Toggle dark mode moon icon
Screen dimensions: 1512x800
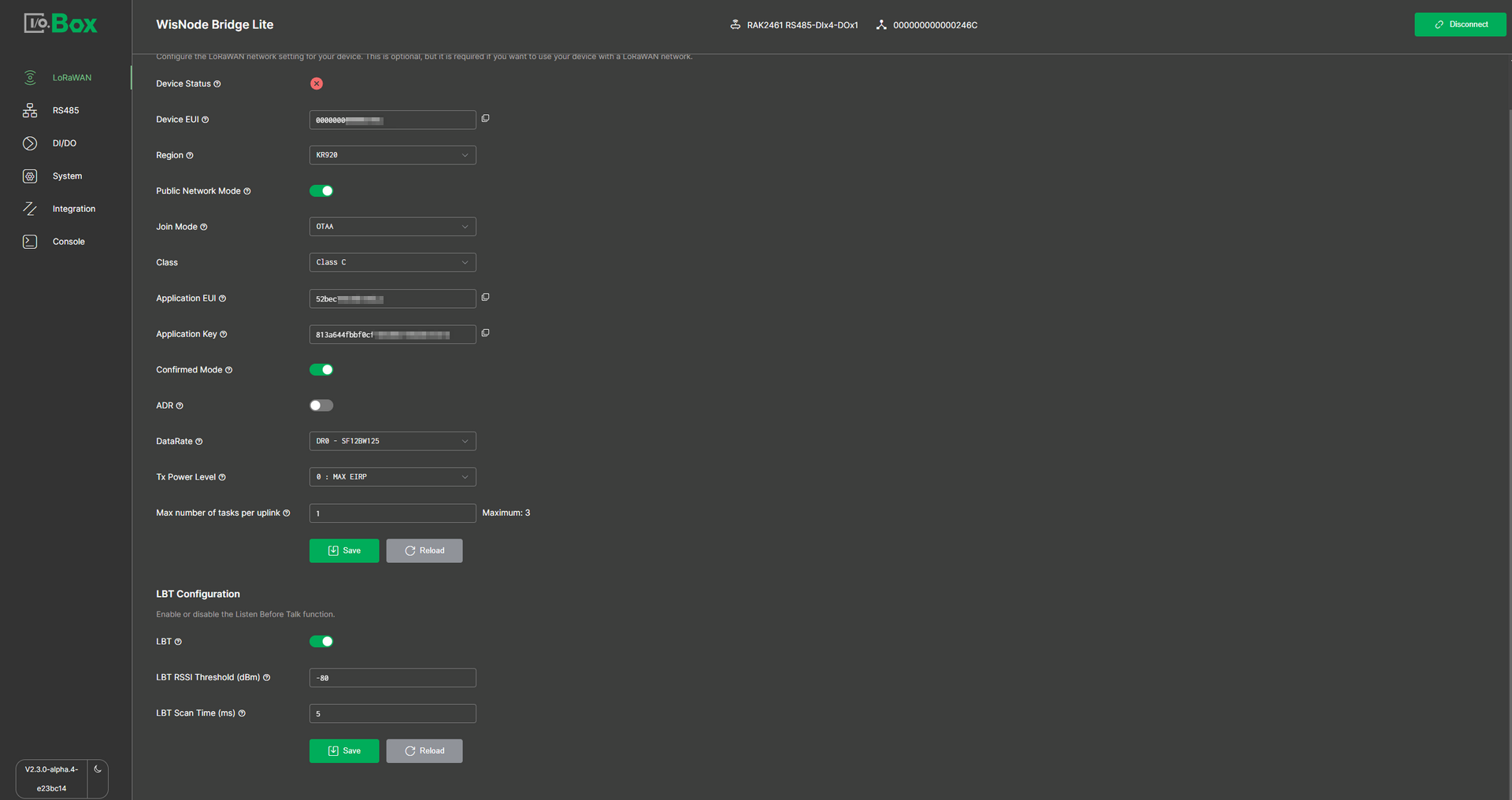(x=98, y=769)
